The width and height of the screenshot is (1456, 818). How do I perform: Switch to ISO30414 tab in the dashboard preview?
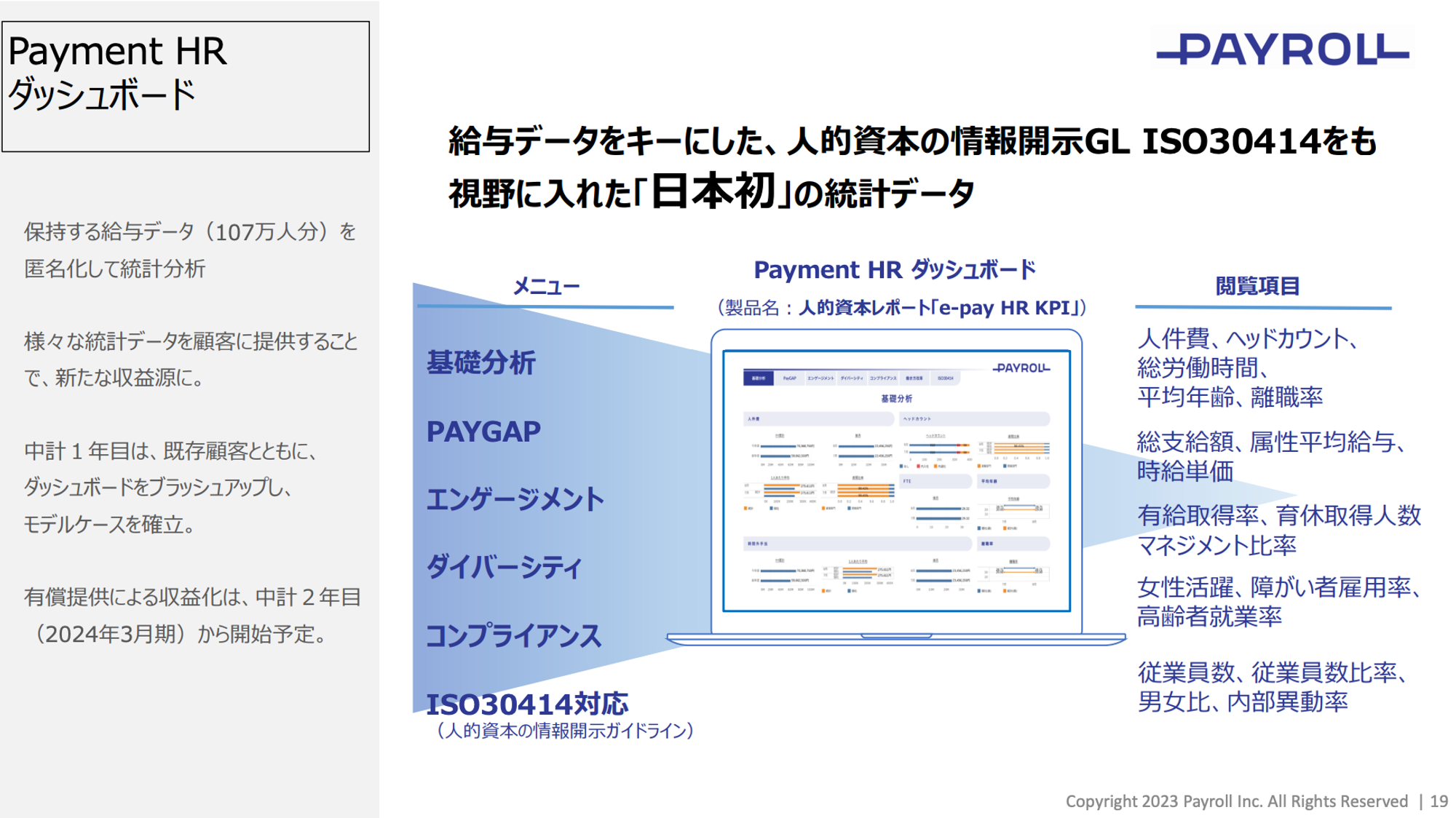pos(945,378)
